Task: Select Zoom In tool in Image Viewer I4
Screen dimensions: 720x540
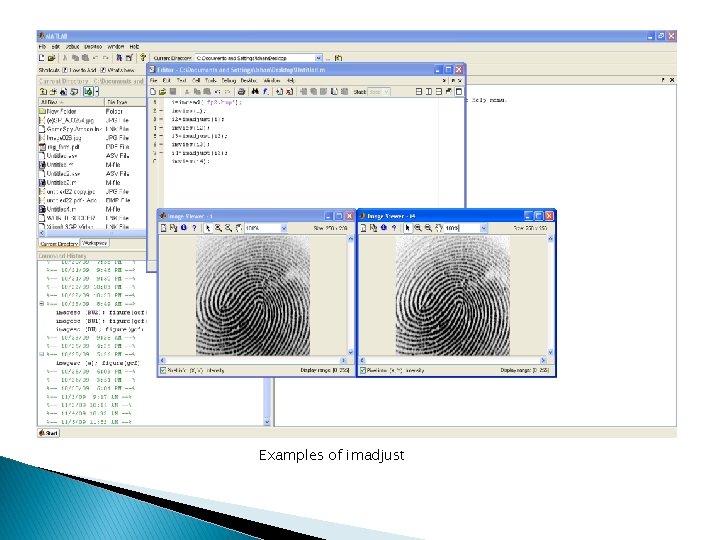Action: [x=418, y=228]
